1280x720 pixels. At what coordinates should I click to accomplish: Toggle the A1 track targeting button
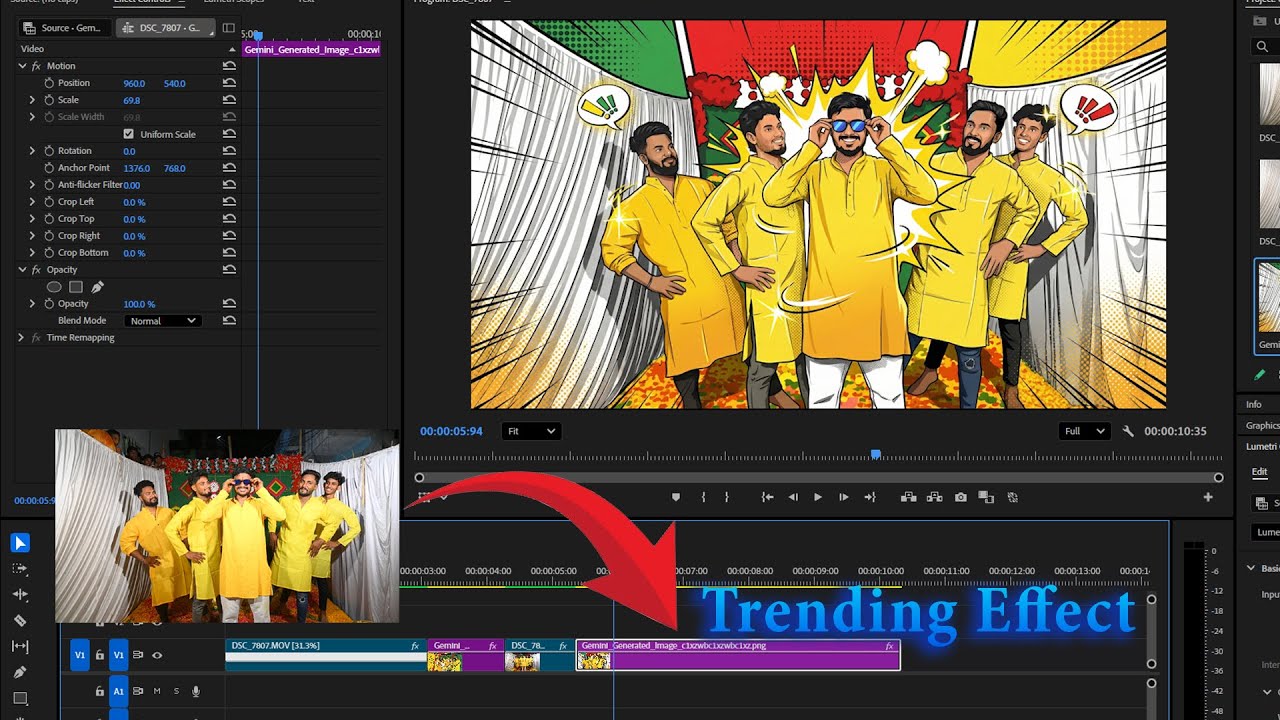pos(118,691)
